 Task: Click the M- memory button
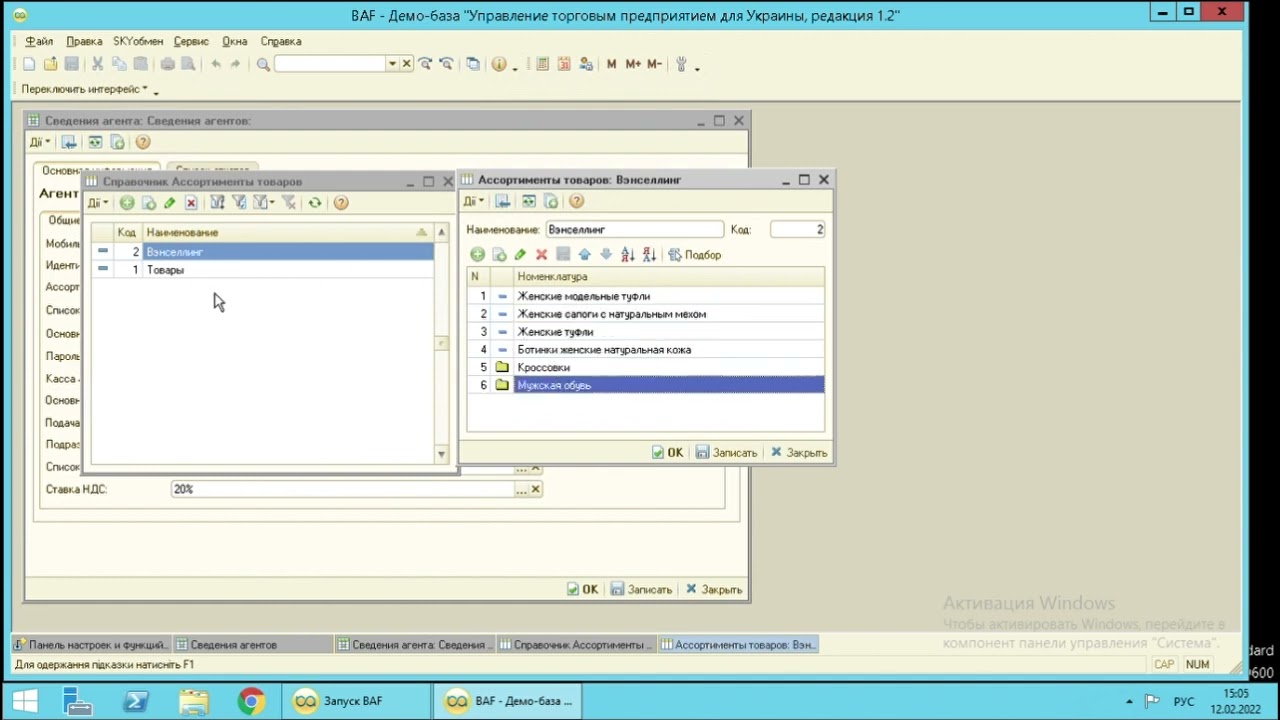[654, 64]
